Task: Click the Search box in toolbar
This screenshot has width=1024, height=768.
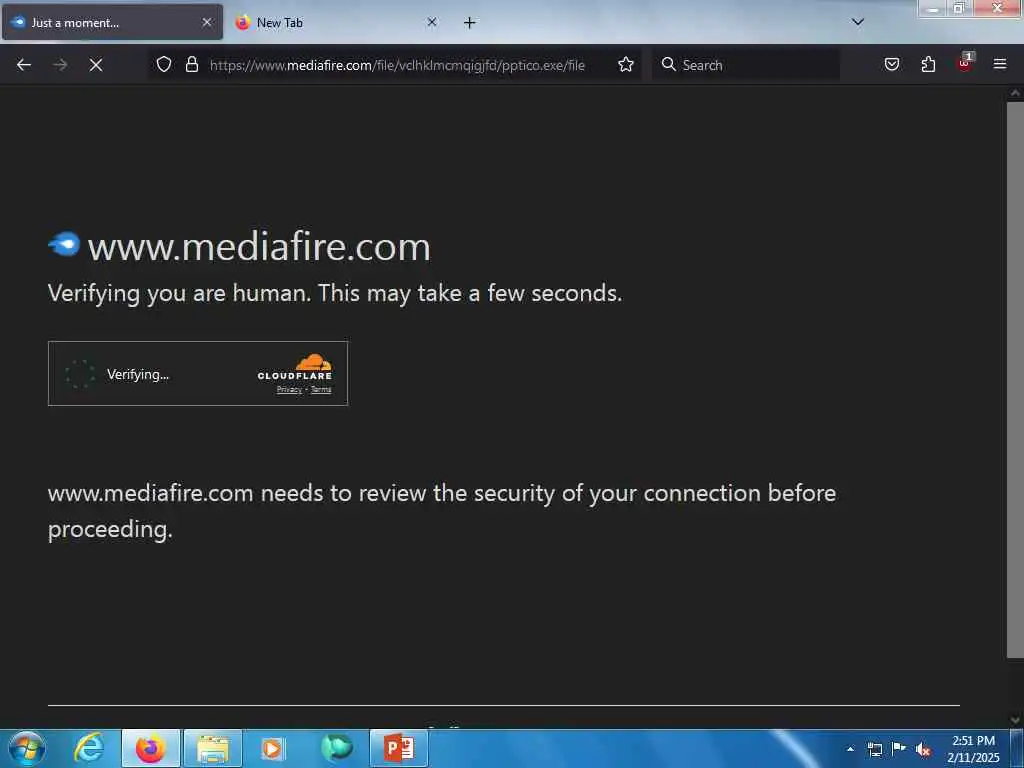Action: point(746,65)
